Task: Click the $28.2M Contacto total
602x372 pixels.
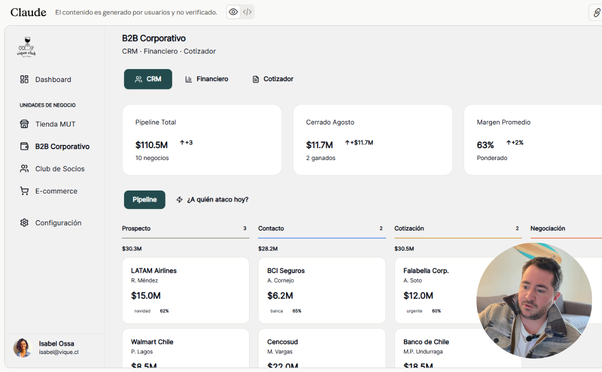Action: [268, 249]
